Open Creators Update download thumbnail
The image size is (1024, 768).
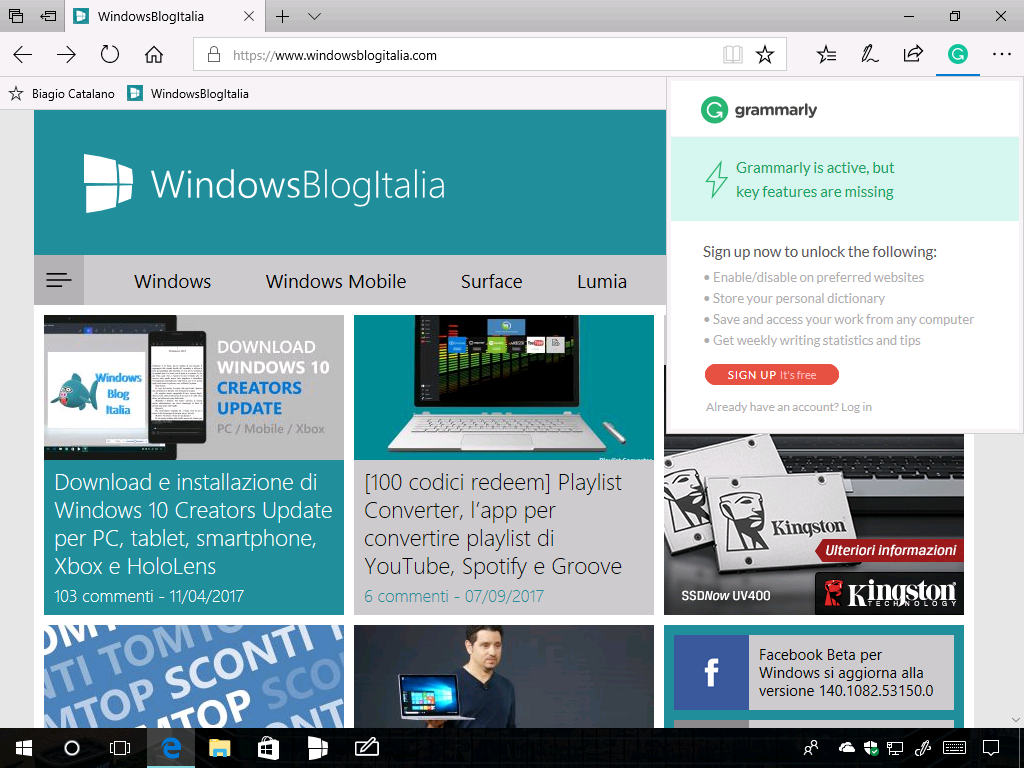194,387
